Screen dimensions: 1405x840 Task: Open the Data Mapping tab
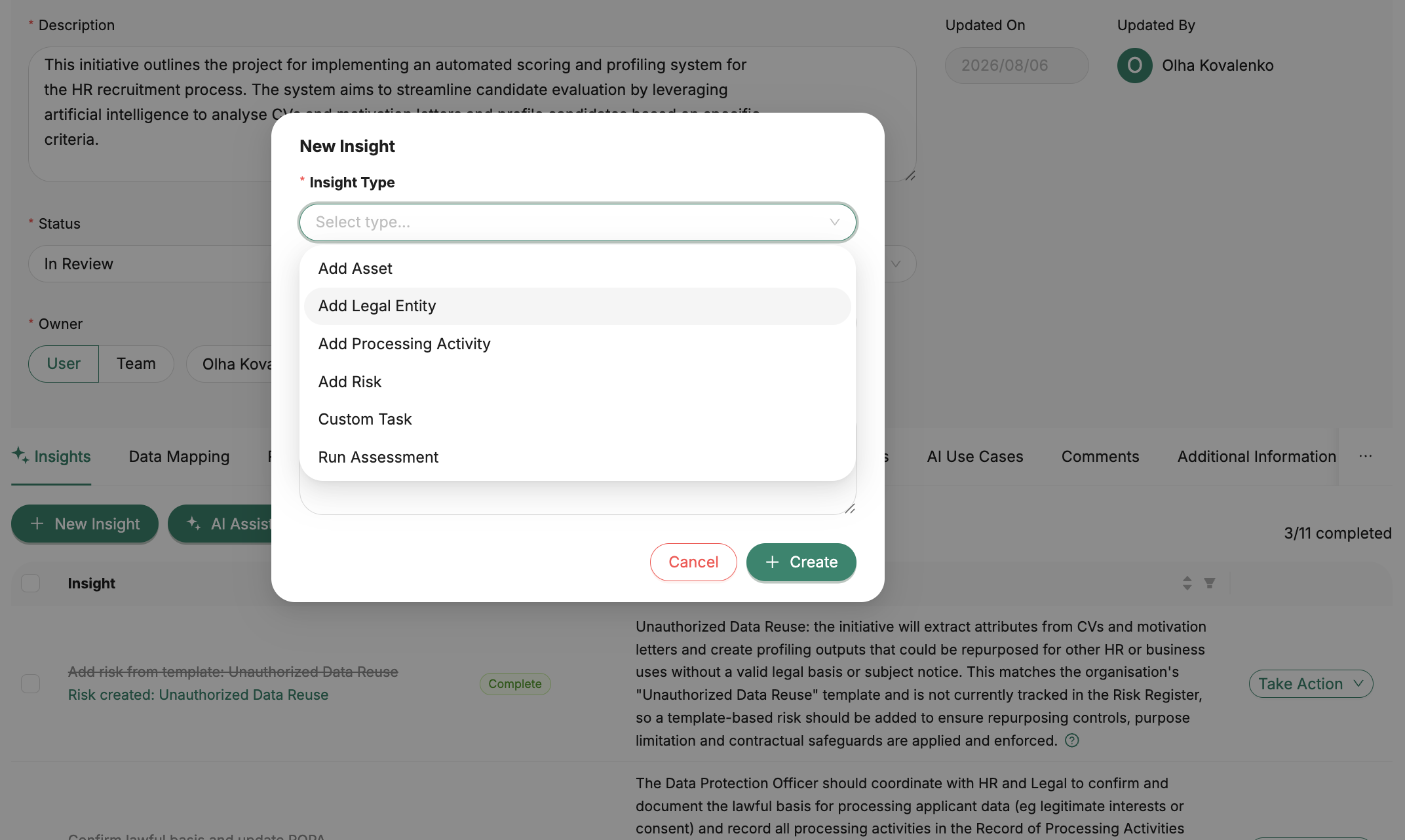click(179, 457)
